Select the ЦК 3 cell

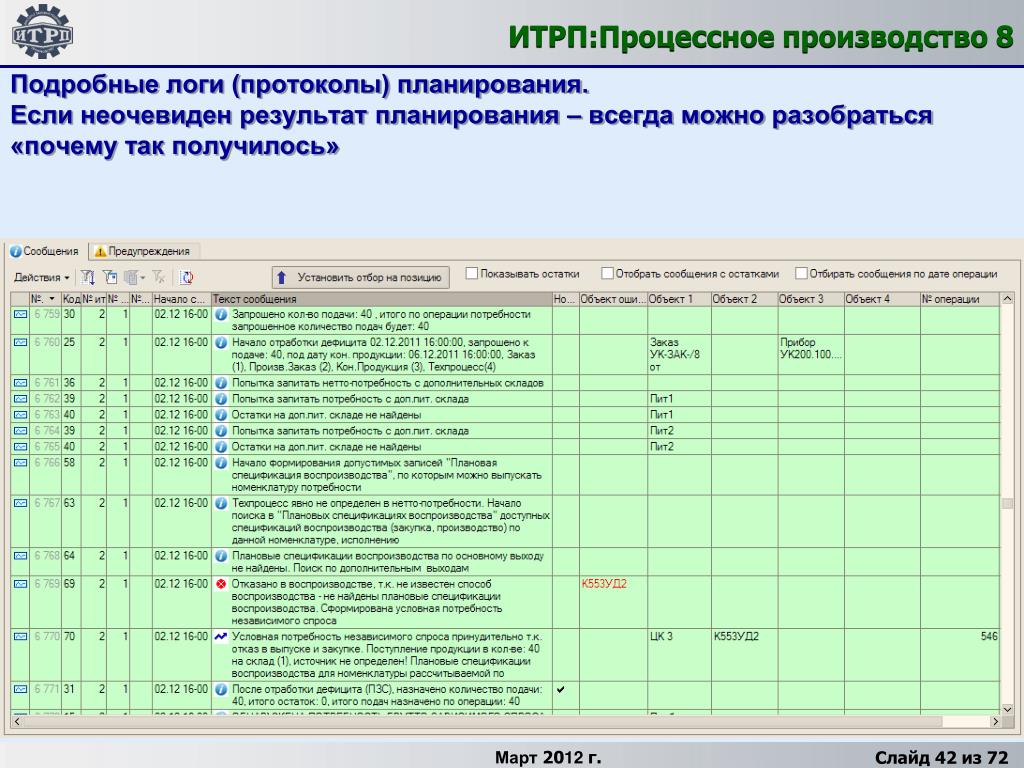679,654
